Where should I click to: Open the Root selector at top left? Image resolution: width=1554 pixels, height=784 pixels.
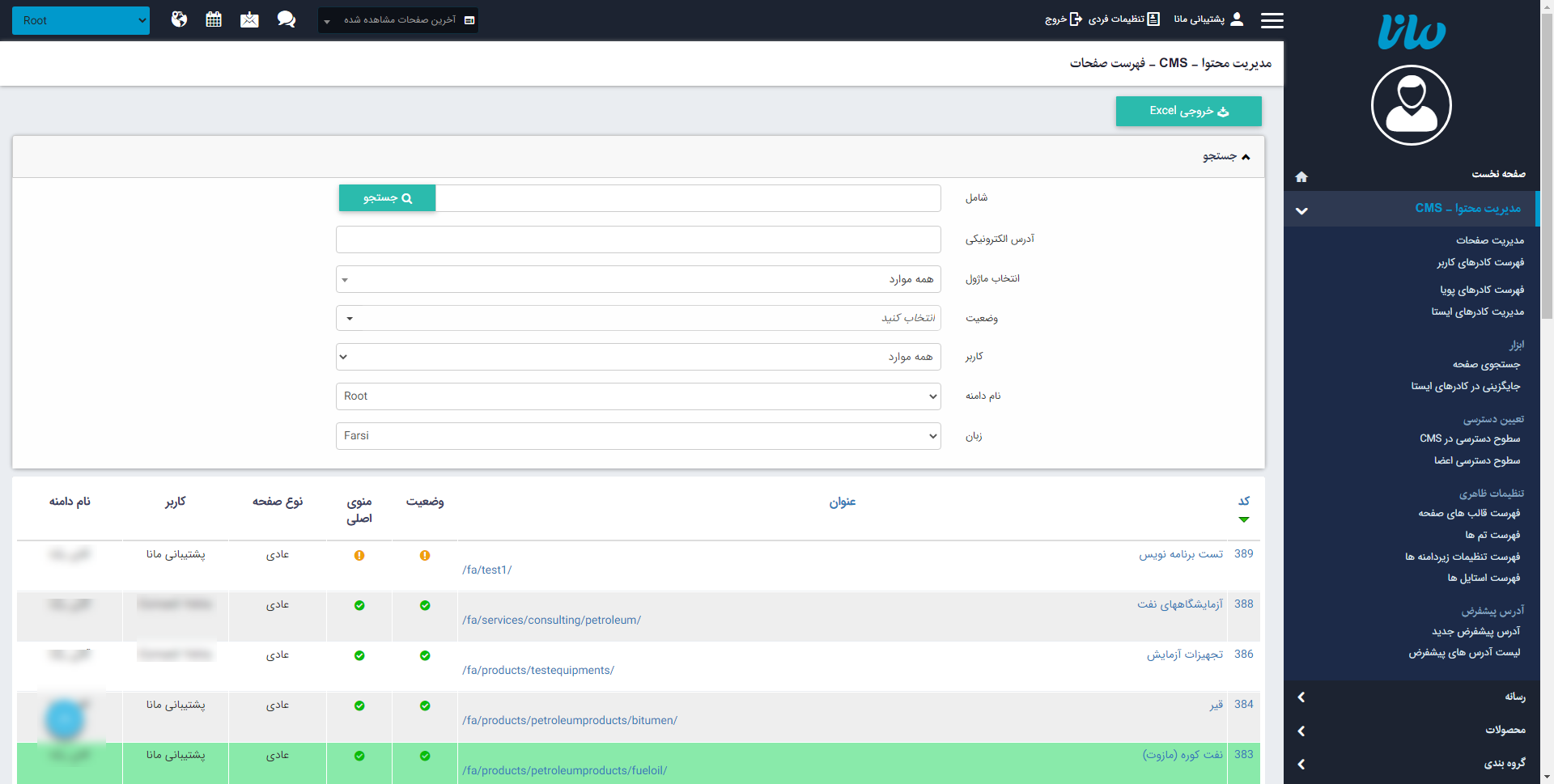[81, 20]
